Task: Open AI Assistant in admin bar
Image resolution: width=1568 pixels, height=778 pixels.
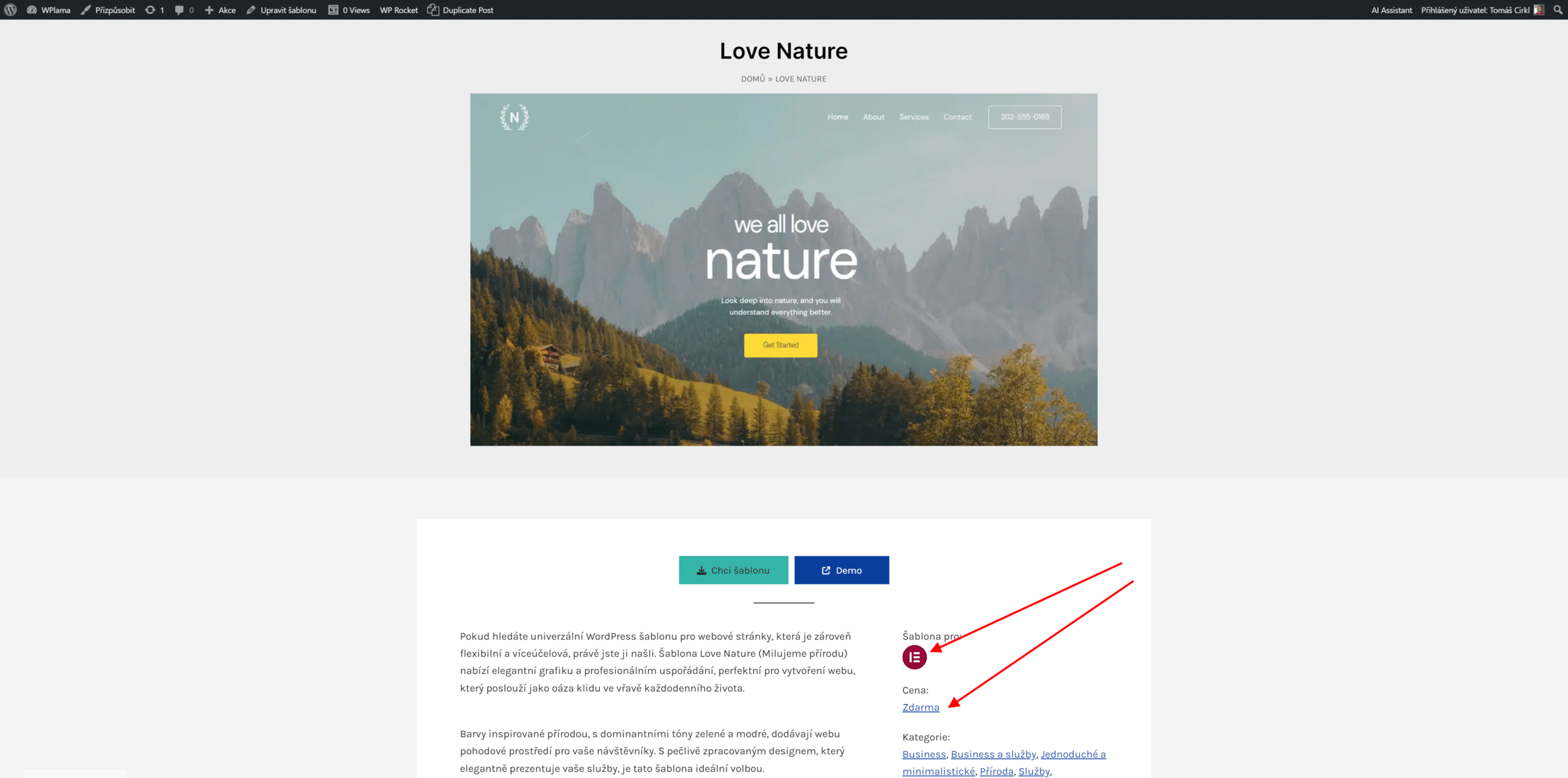Action: 1392,10
